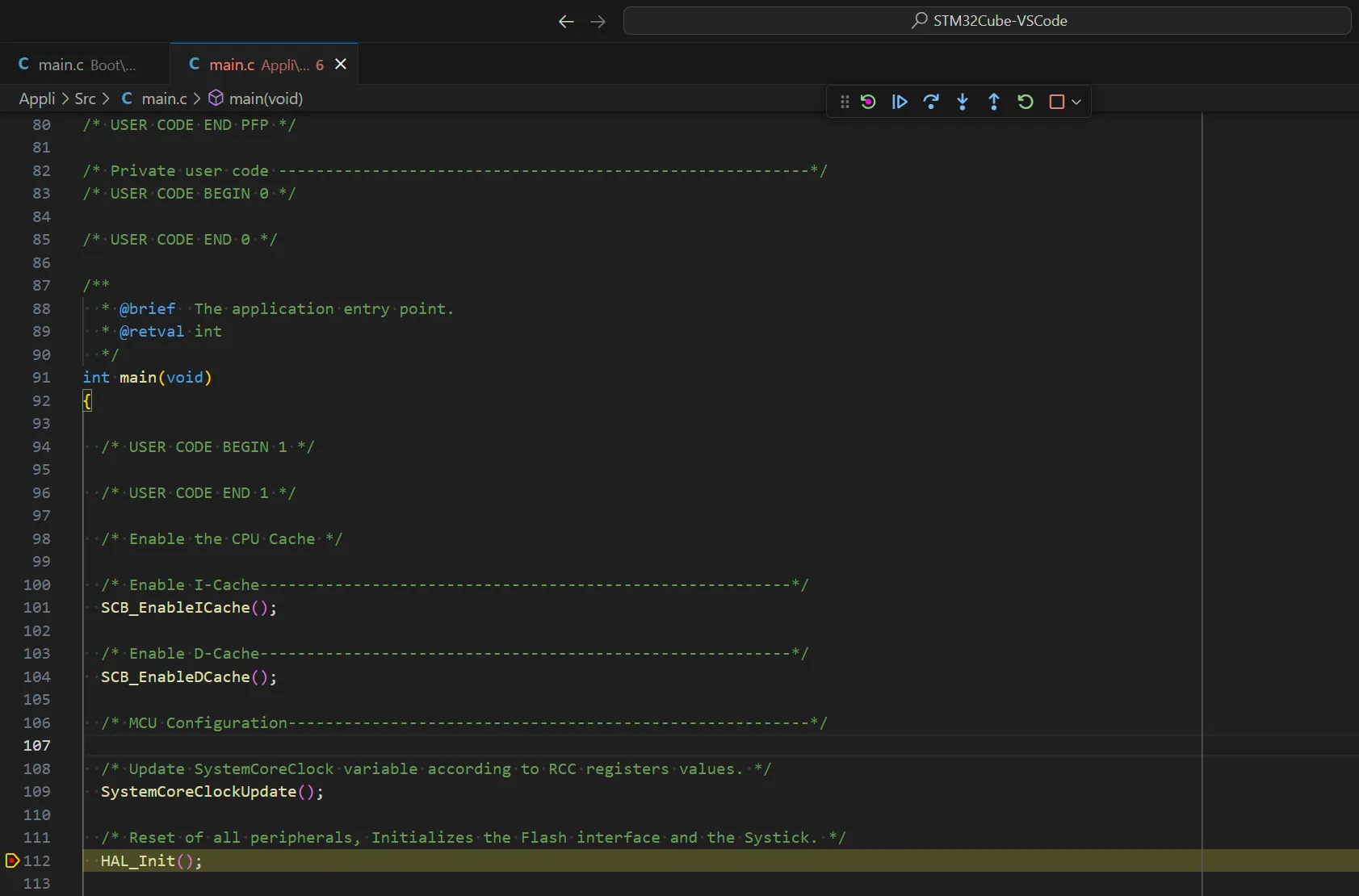This screenshot has height=896, width=1359.
Task: Restart the debug session
Action: click(1025, 102)
